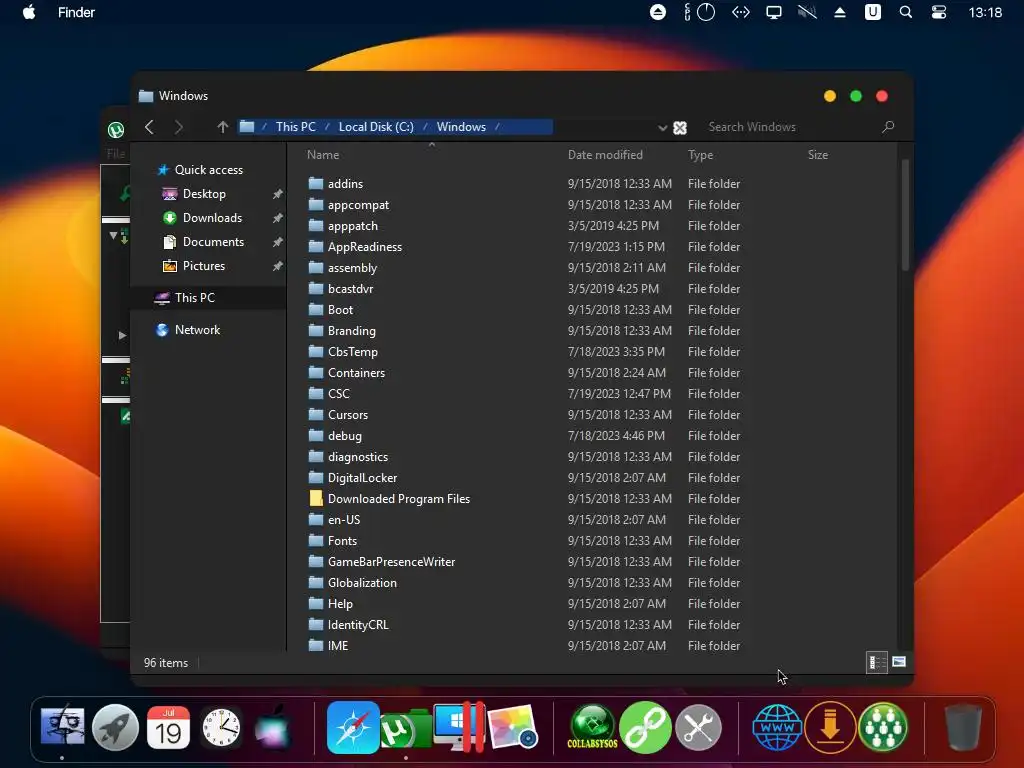Screen dimensions: 1024x768
Task: Click the Back navigation arrow
Action: (150, 127)
